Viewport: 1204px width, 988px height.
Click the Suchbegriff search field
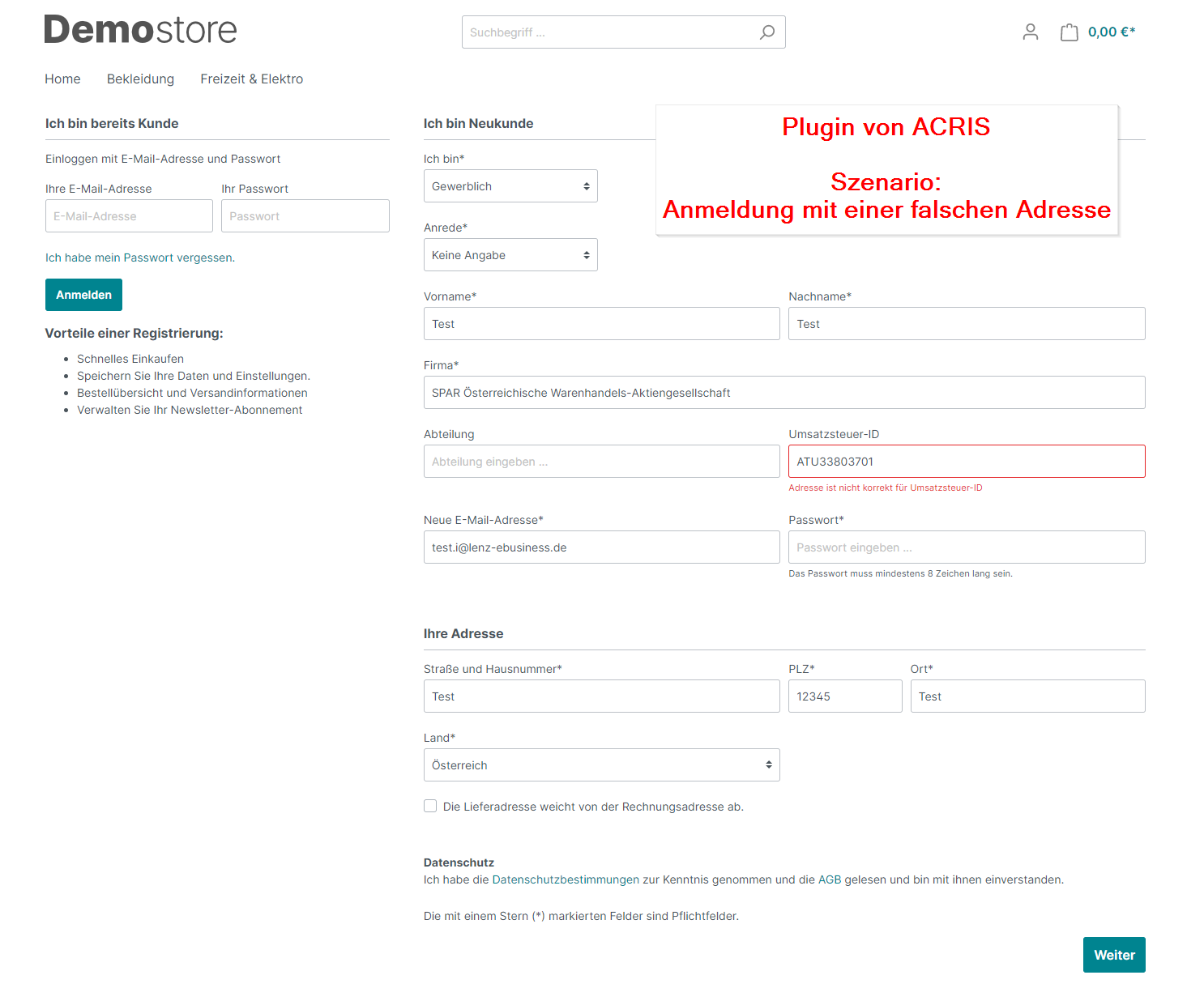[608, 32]
